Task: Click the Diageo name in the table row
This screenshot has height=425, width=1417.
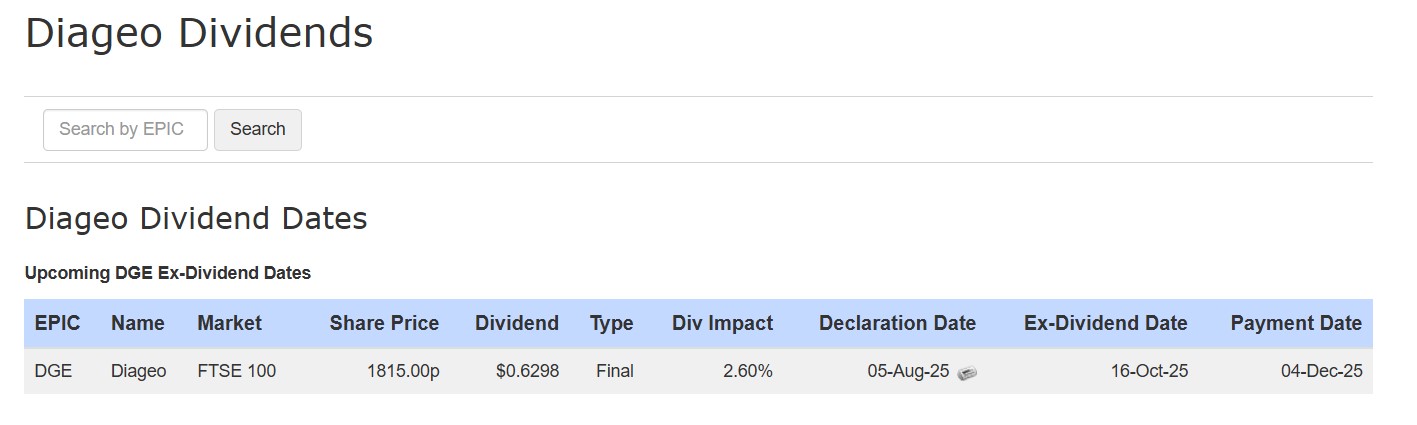Action: pos(138,371)
